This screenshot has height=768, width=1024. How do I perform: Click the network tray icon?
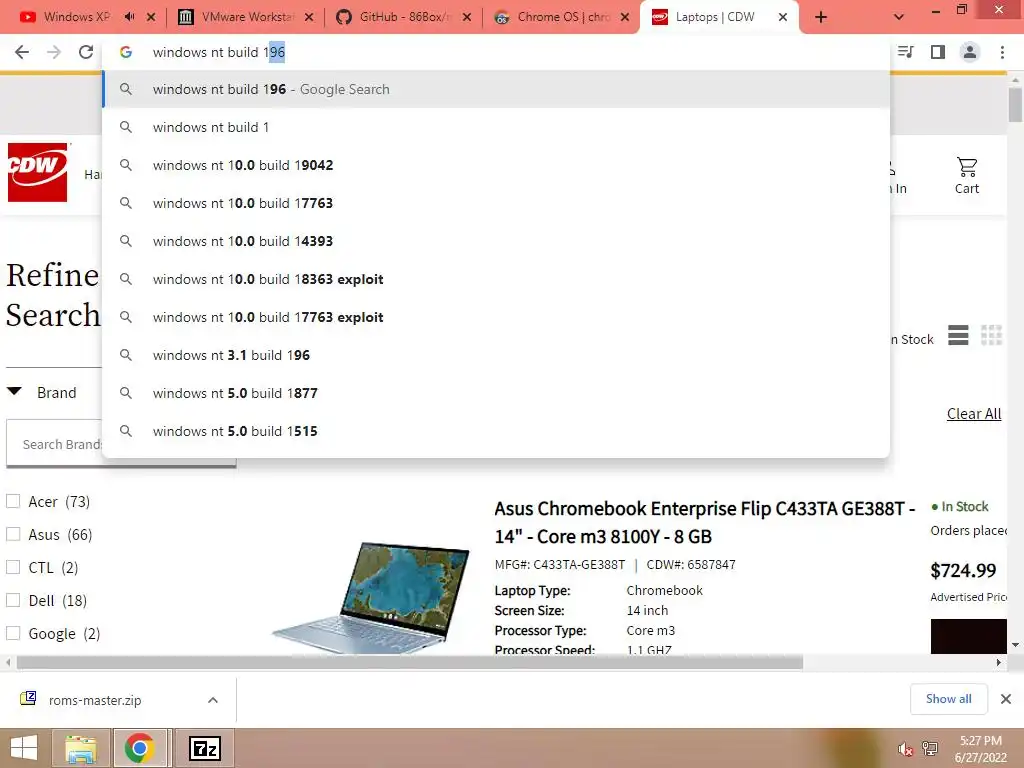coord(930,749)
